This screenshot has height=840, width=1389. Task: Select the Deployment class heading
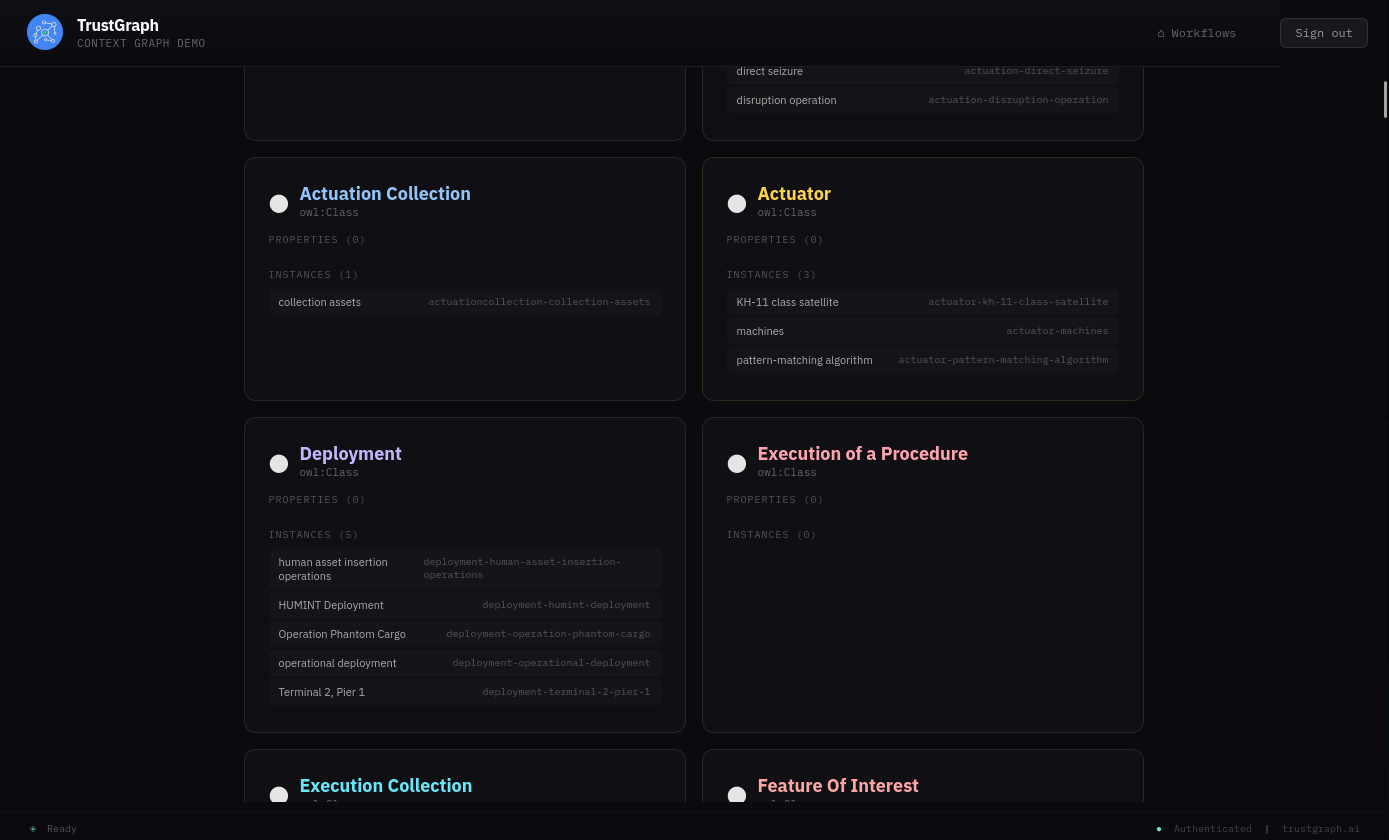351,454
